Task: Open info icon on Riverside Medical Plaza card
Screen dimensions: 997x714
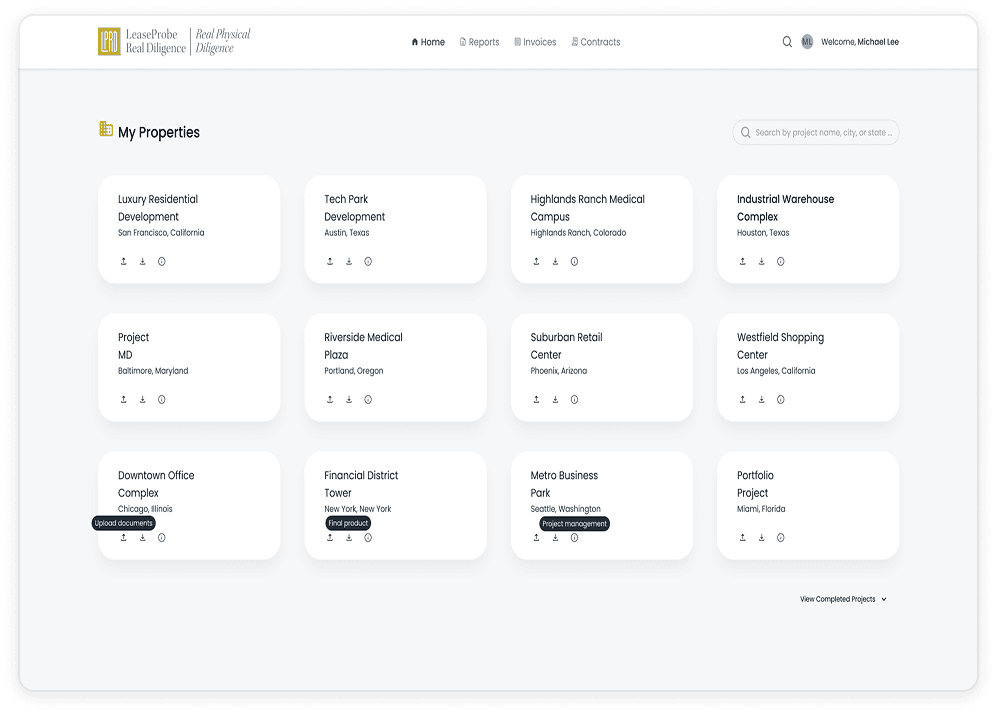Action: (368, 399)
